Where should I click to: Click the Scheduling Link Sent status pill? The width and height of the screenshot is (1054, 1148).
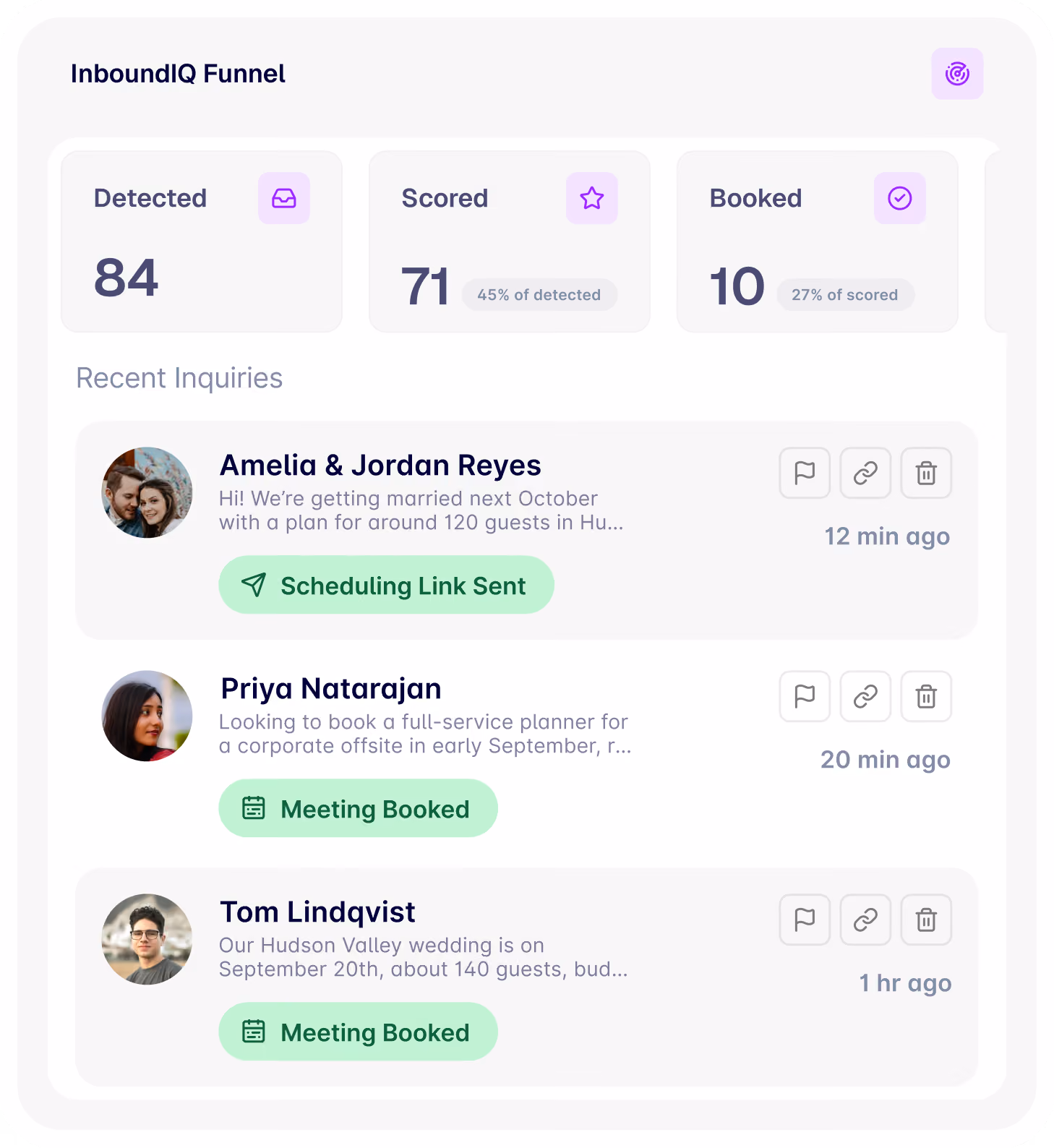[x=387, y=585]
